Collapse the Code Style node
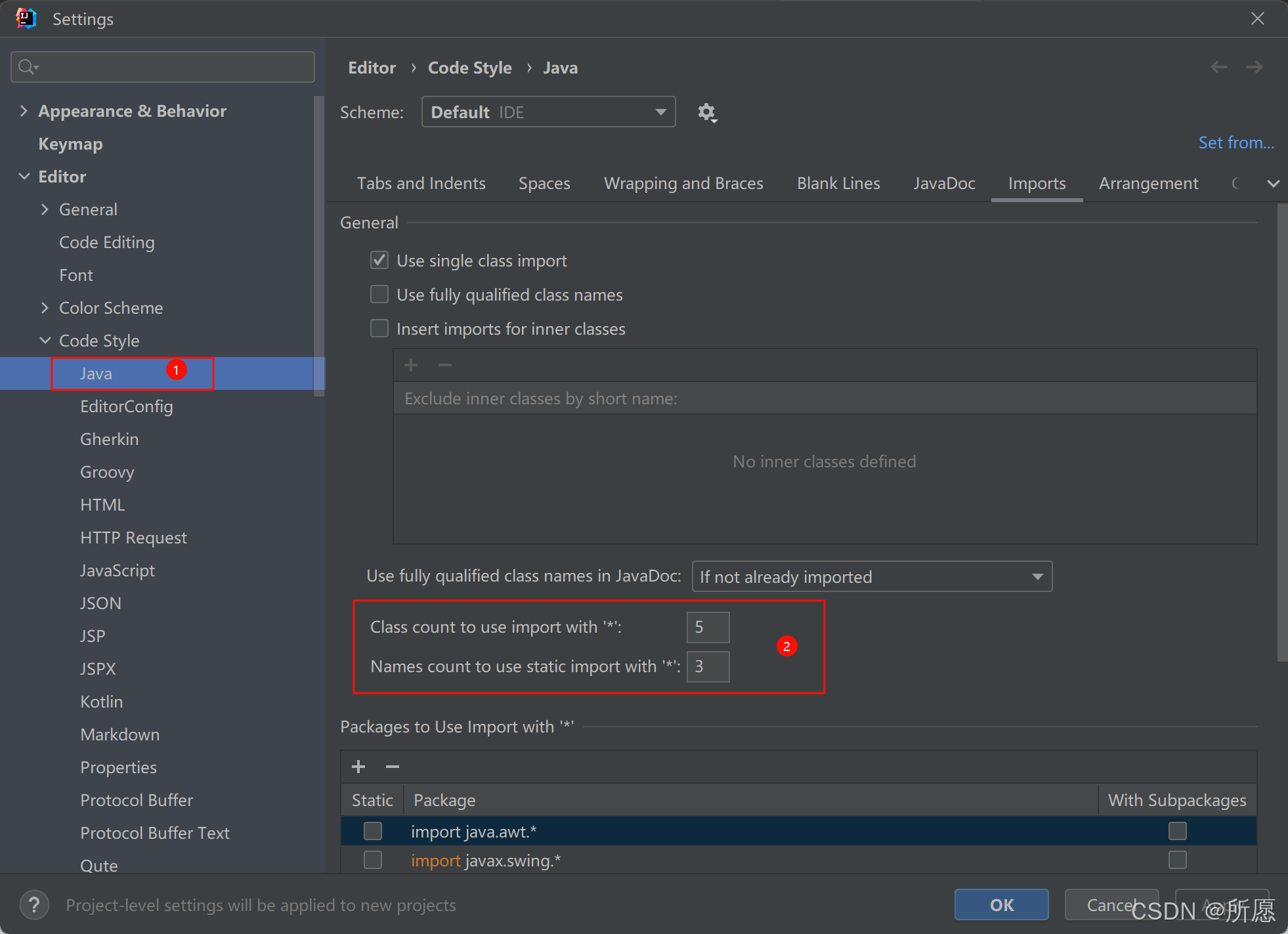1288x934 pixels. 45,341
